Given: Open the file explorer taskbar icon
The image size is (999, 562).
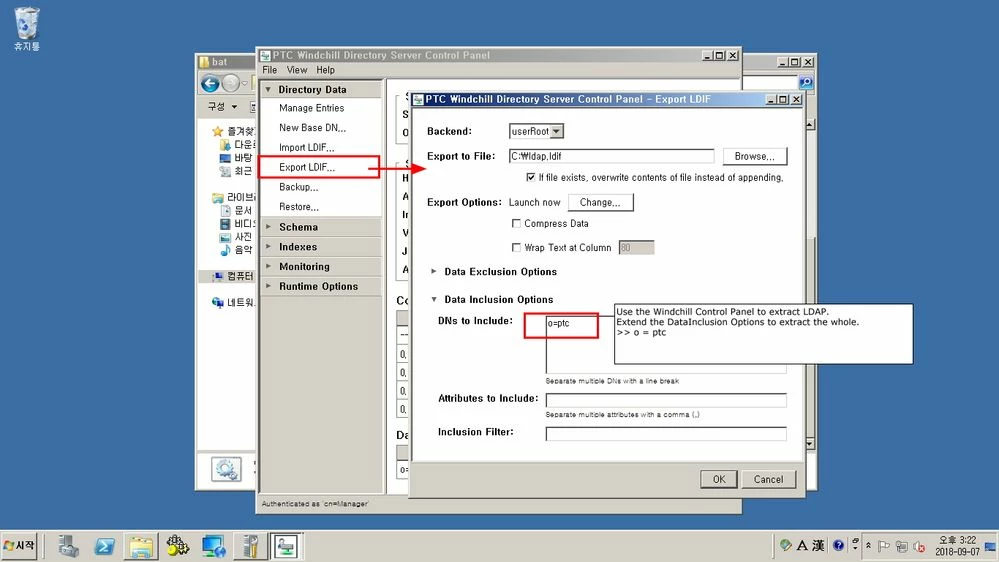Looking at the screenshot, I should [141, 546].
